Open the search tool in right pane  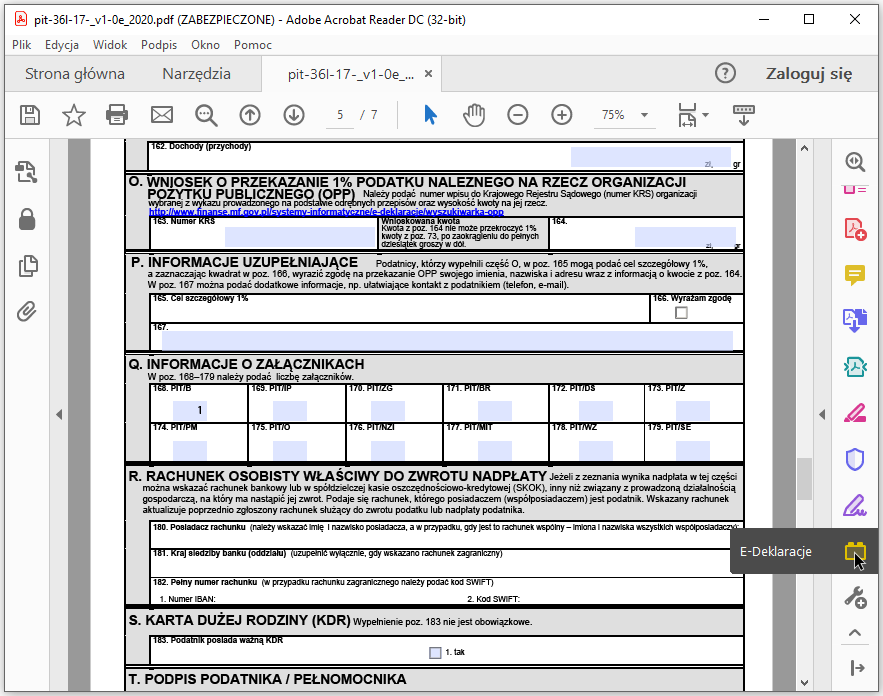tap(855, 162)
